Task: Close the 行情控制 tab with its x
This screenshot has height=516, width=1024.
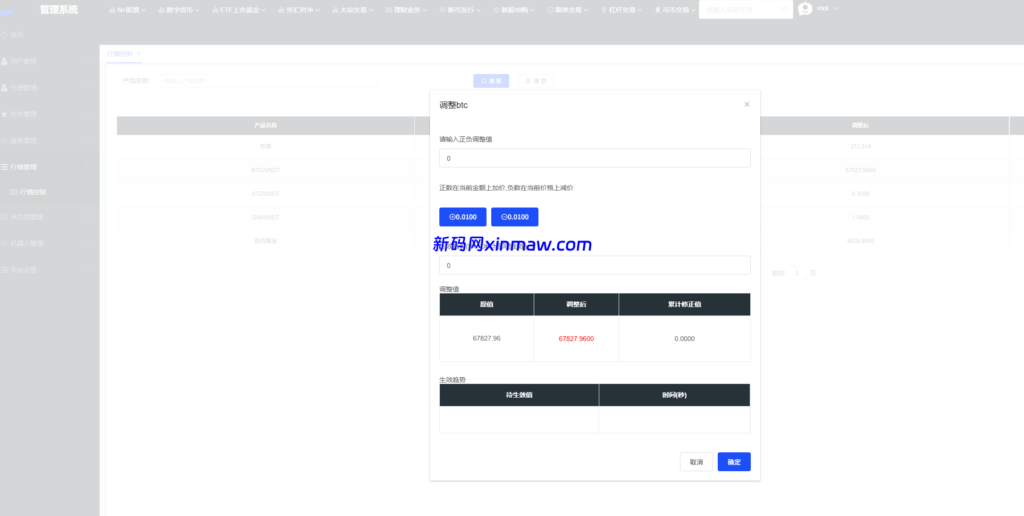Action: point(139,54)
